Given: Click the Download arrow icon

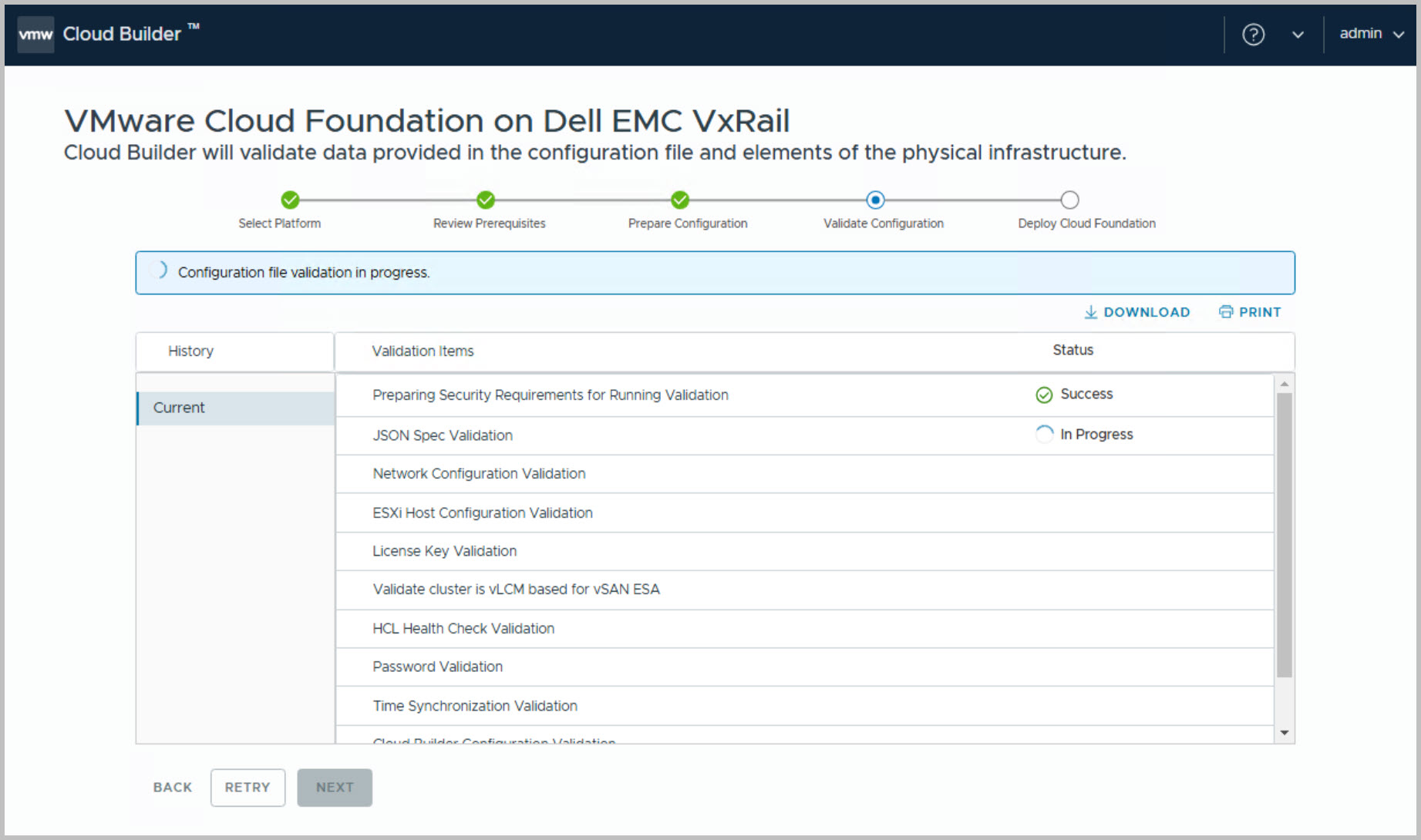Looking at the screenshot, I should [x=1090, y=312].
